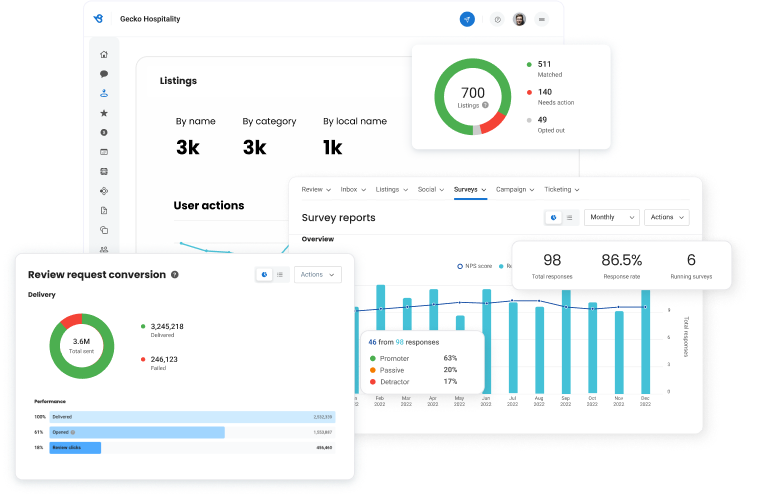Click the 98 Total responses stat
The height and width of the screenshot is (497, 757).
click(x=552, y=266)
